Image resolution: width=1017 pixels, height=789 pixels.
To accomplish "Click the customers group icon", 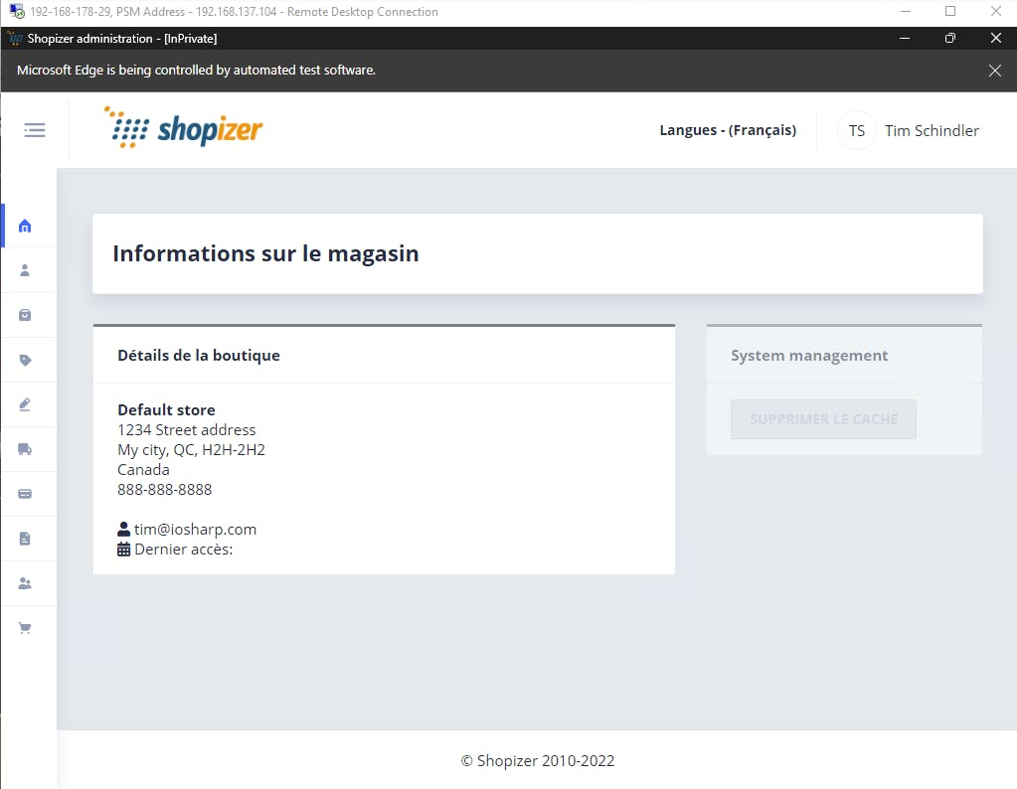I will click(27, 582).
